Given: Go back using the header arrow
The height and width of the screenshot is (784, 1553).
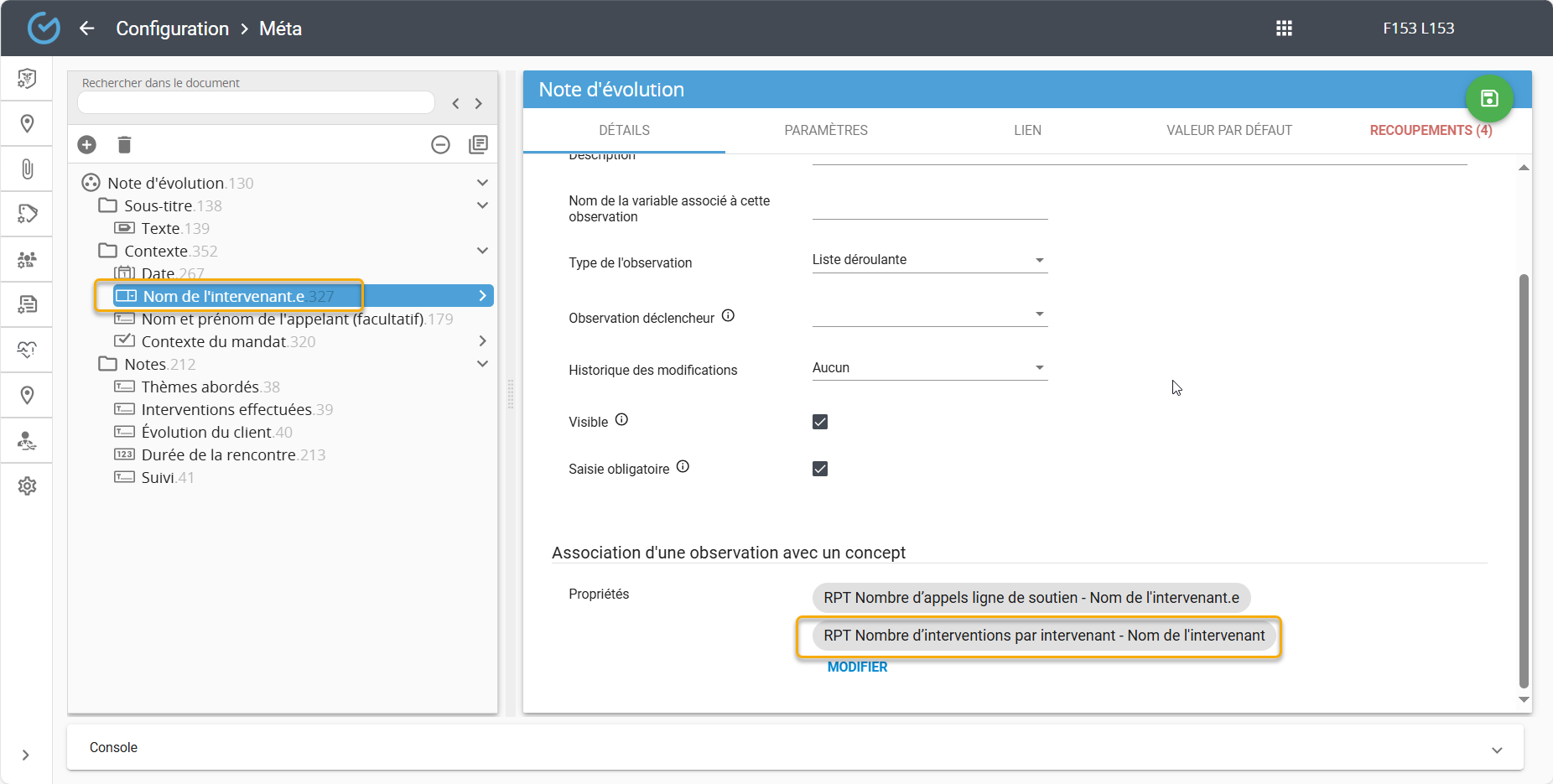Looking at the screenshot, I should (87, 29).
